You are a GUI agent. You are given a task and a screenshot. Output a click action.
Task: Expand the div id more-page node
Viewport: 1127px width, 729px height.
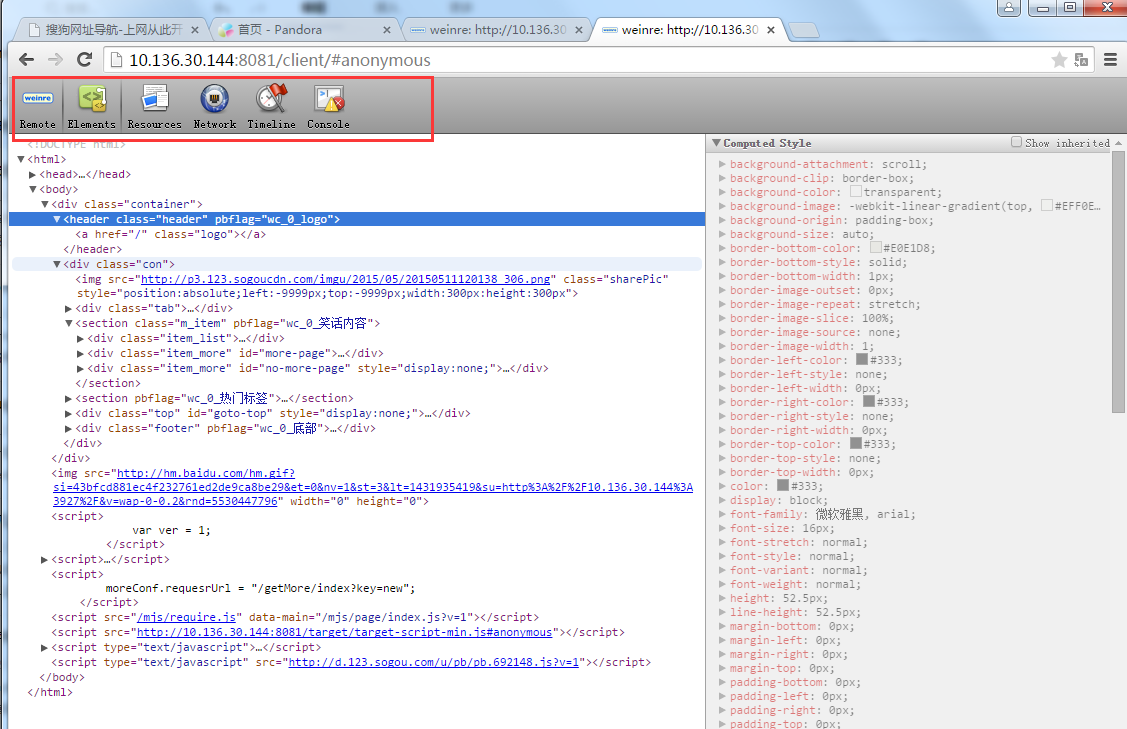pos(80,354)
